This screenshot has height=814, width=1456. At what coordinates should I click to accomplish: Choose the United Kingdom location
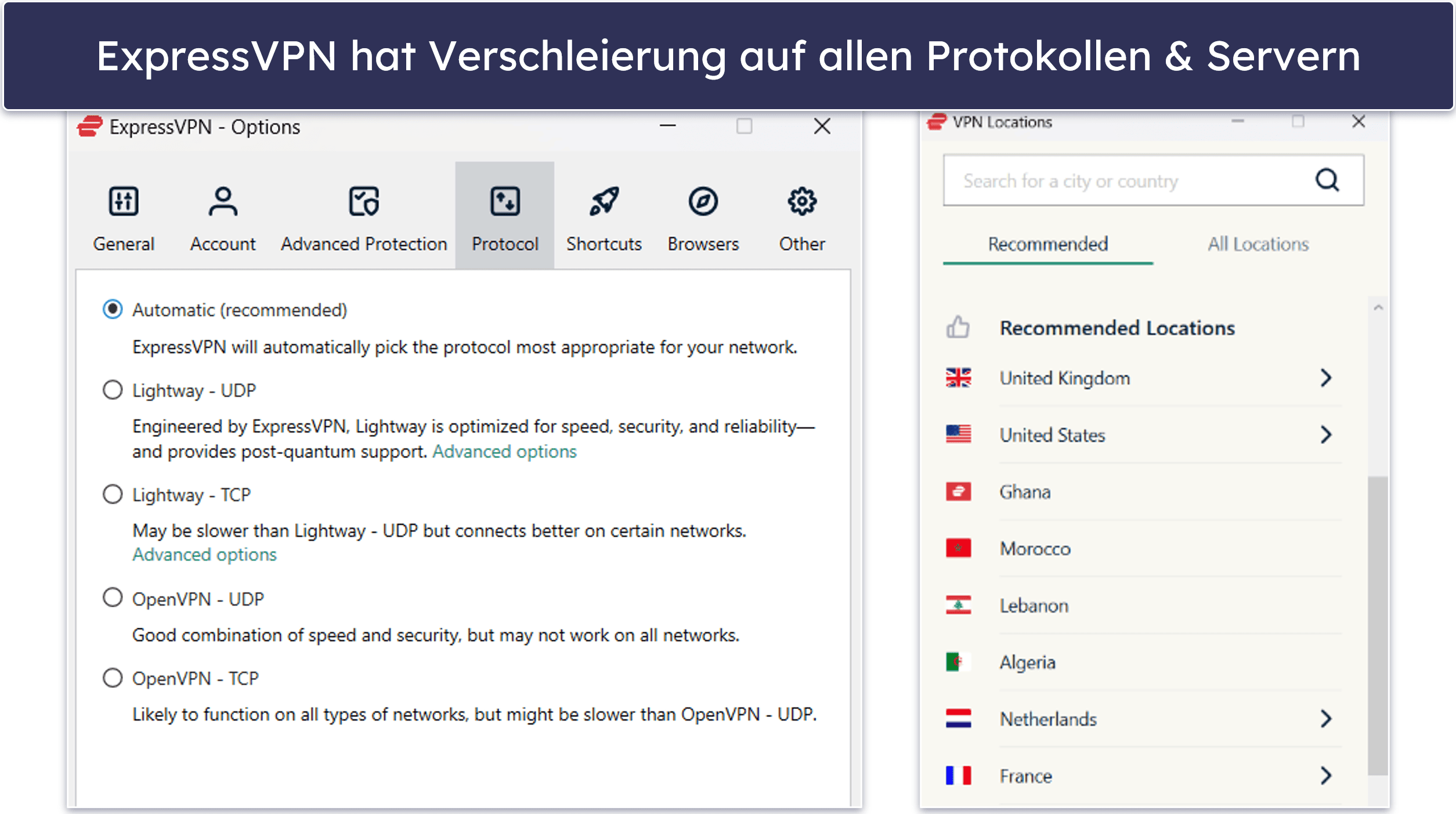click(1143, 378)
